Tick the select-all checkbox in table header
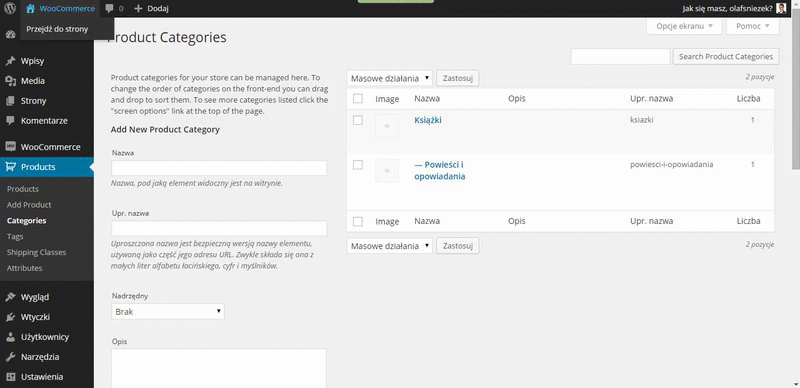The height and width of the screenshot is (388, 800). 358,99
